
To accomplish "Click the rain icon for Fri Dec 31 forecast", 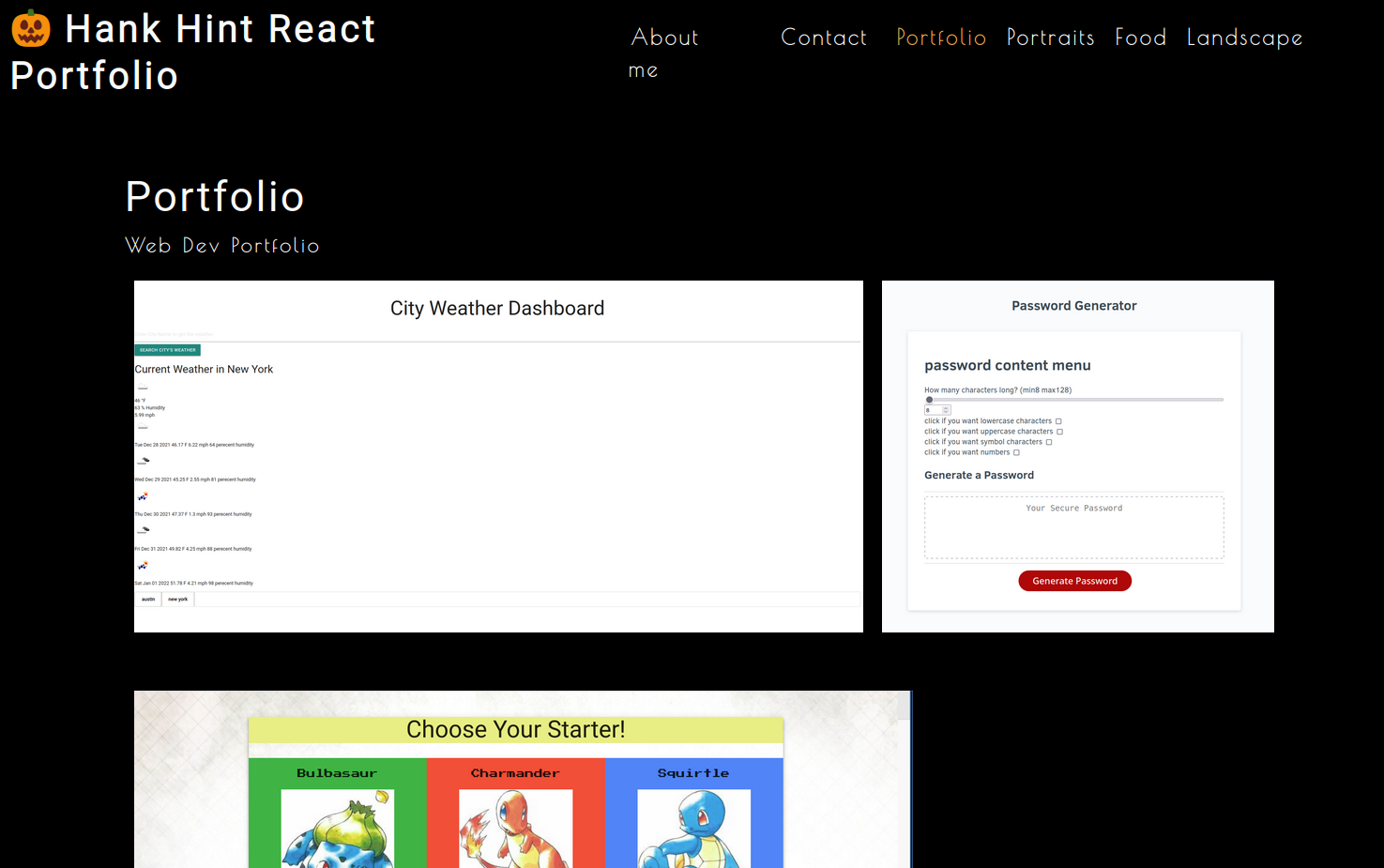I will pos(144,527).
